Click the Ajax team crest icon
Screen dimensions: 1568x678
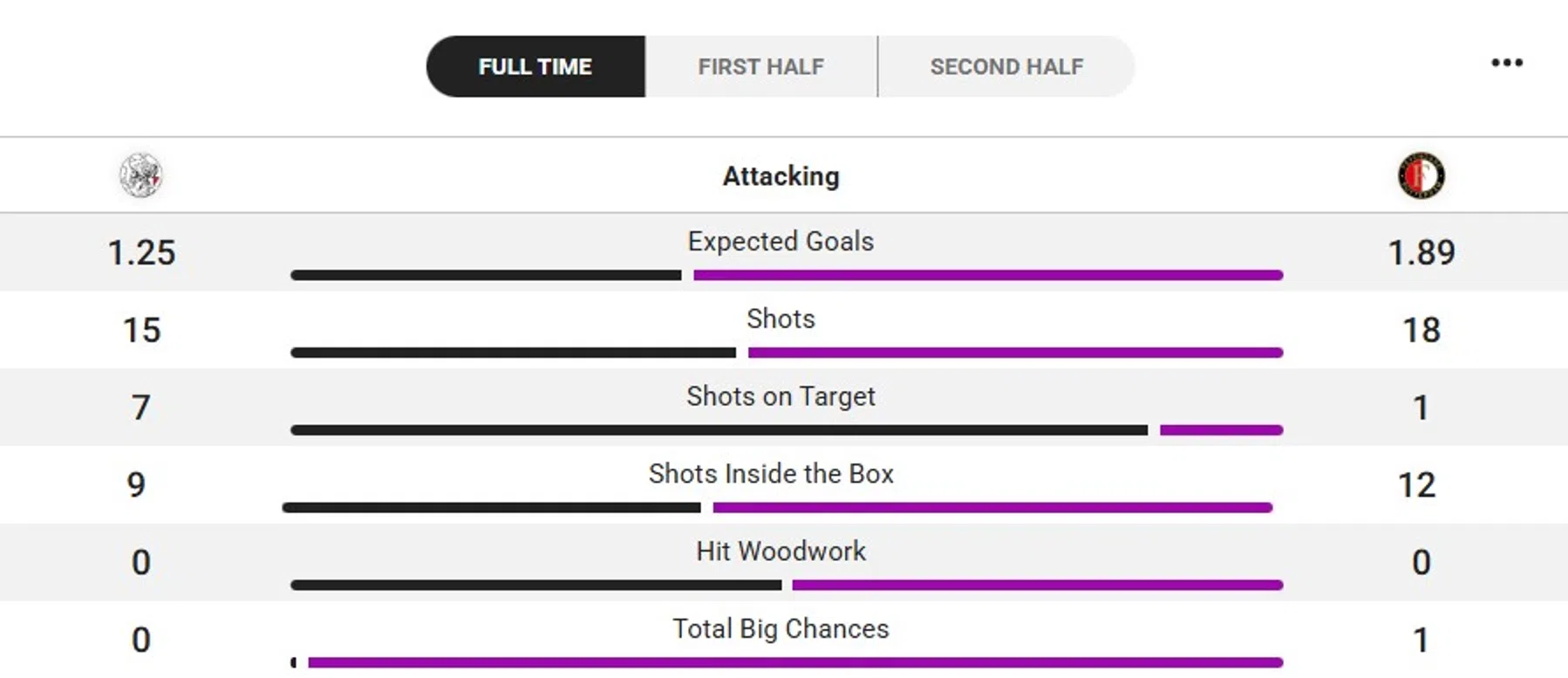(x=140, y=175)
